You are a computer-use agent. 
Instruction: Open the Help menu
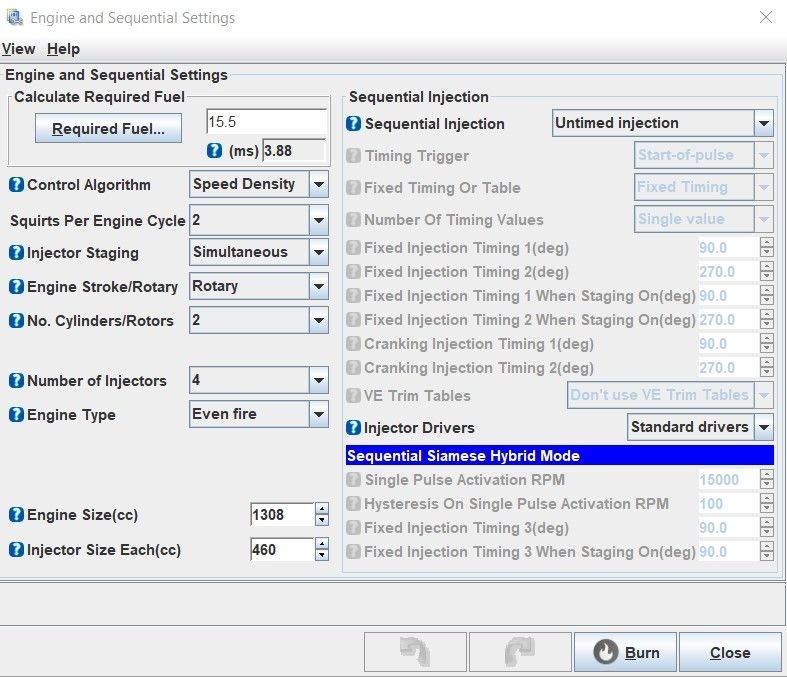tap(63, 49)
